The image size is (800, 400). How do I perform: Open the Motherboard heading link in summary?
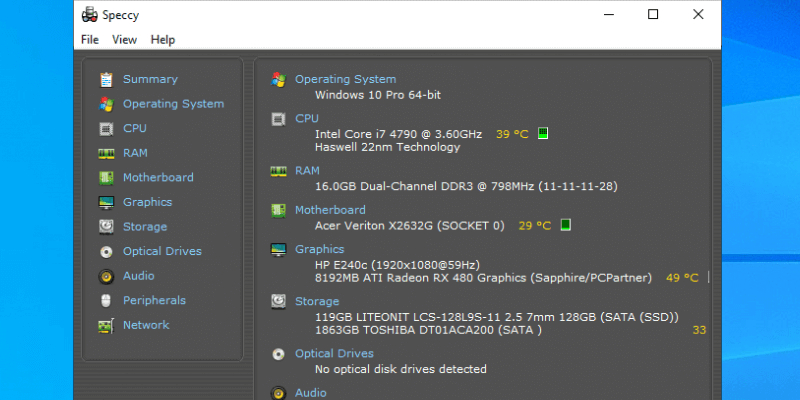coord(330,210)
